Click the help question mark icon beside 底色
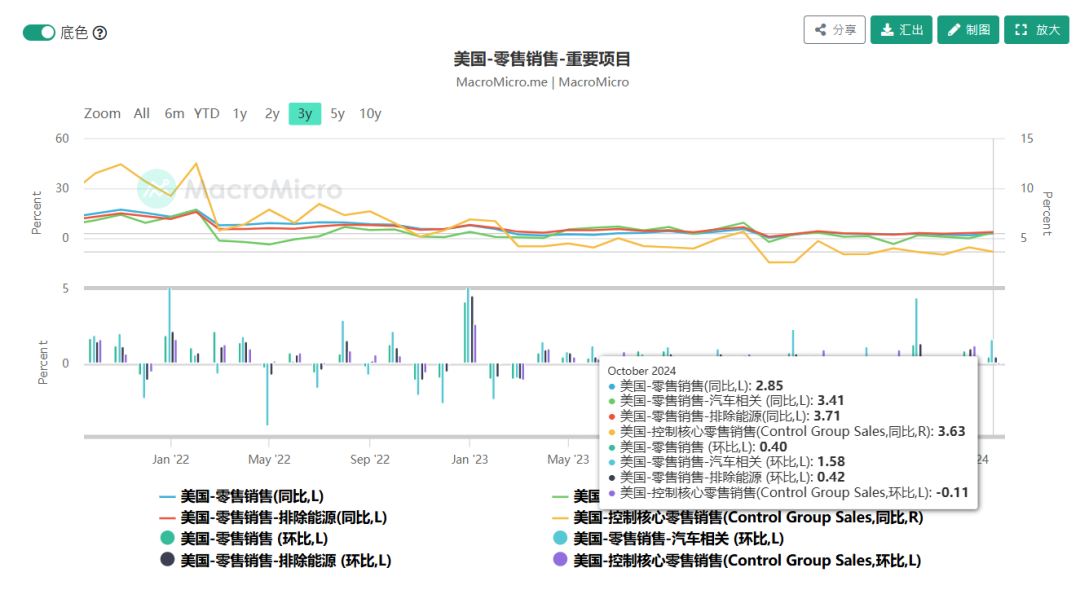 pyautogui.click(x=100, y=33)
